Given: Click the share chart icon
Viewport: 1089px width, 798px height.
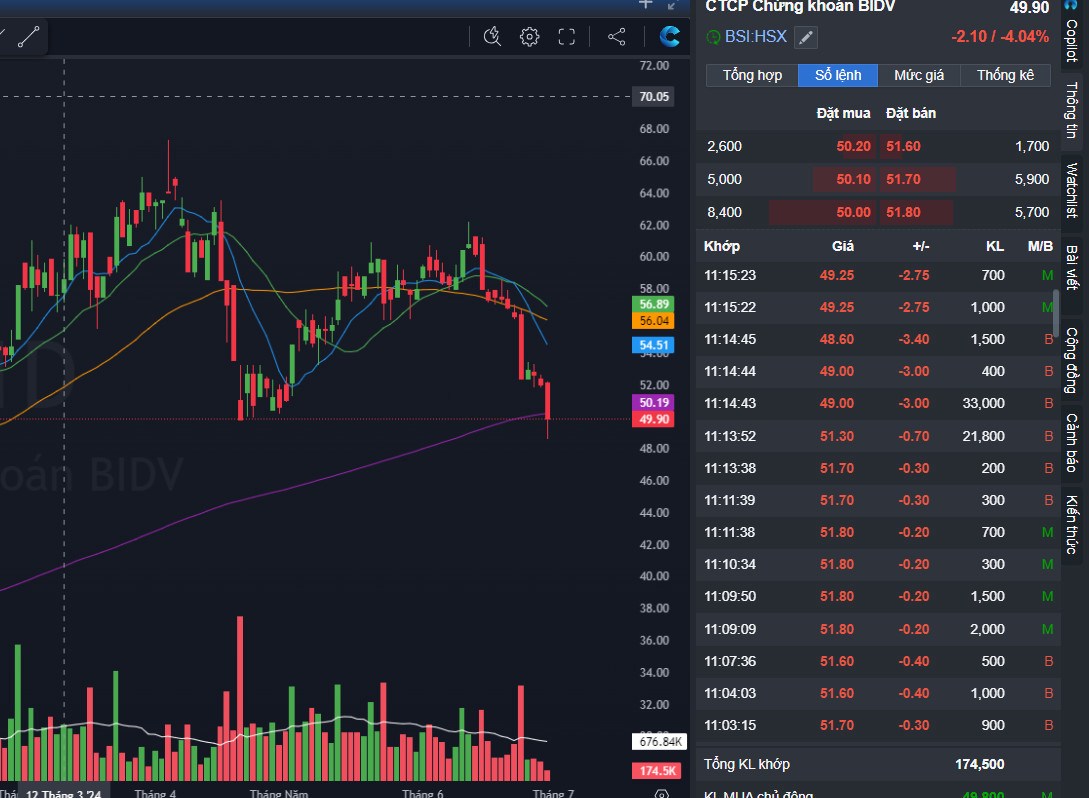Looking at the screenshot, I should point(617,37).
